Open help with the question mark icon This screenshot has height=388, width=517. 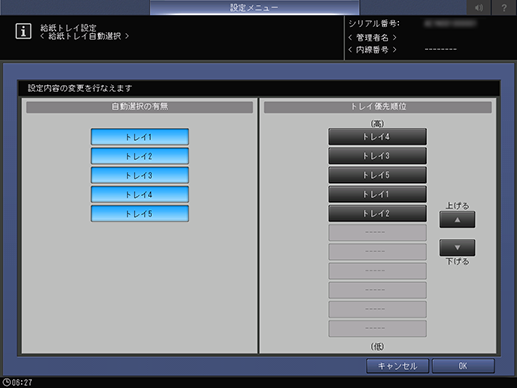pyautogui.click(x=504, y=7)
